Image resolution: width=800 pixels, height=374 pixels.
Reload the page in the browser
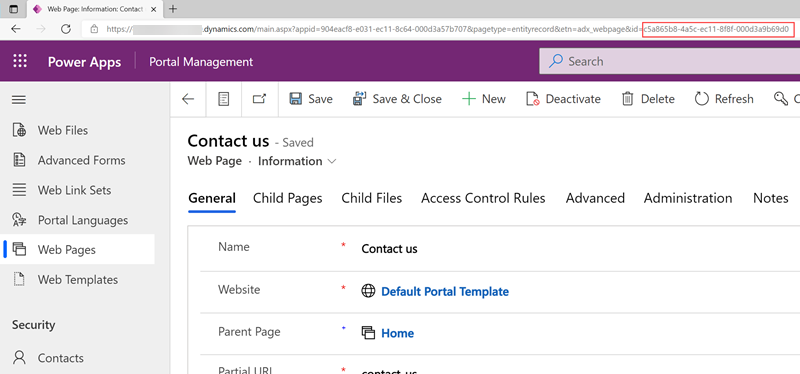pyautogui.click(x=66, y=29)
